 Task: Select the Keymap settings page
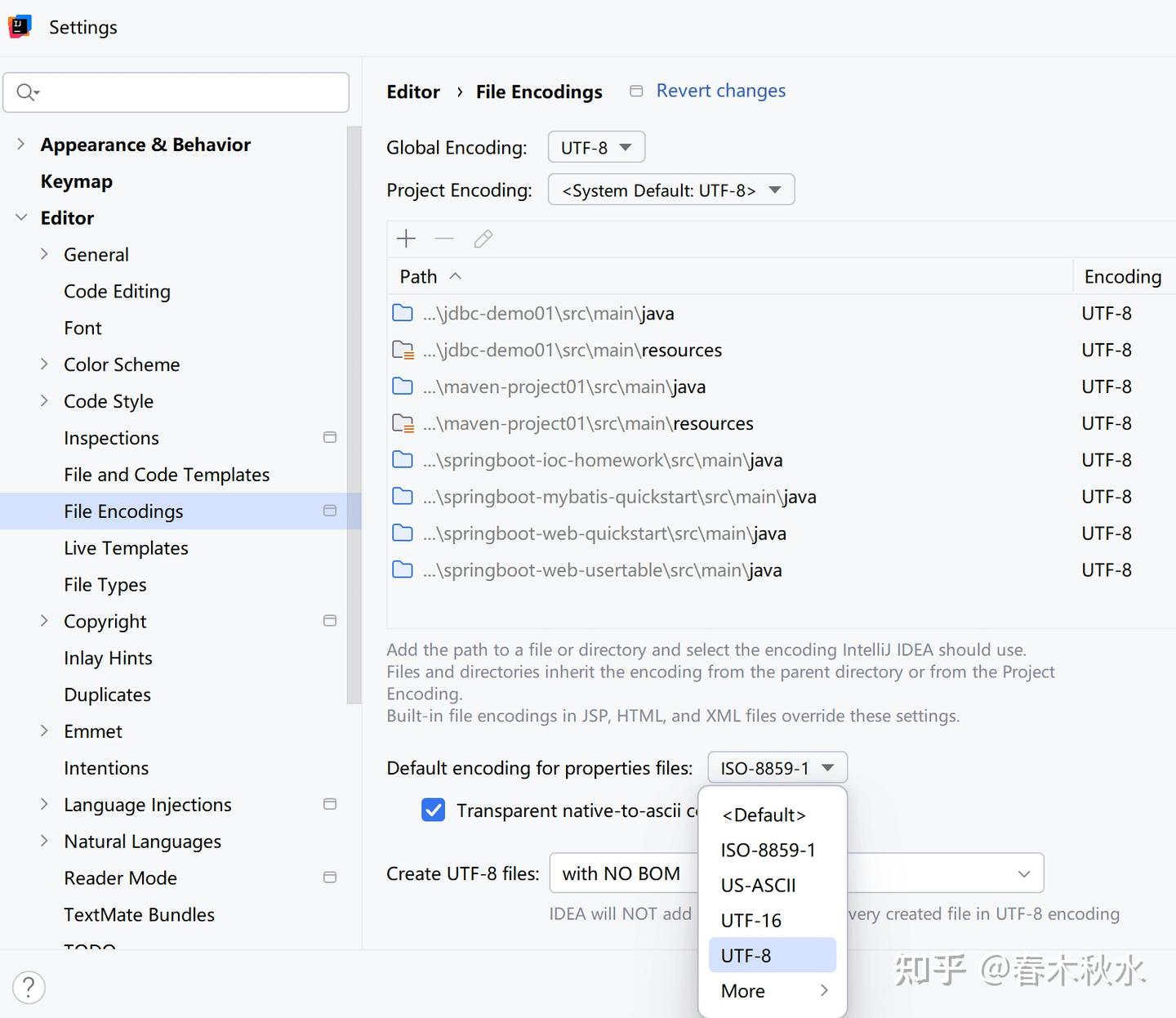pyautogui.click(x=77, y=181)
